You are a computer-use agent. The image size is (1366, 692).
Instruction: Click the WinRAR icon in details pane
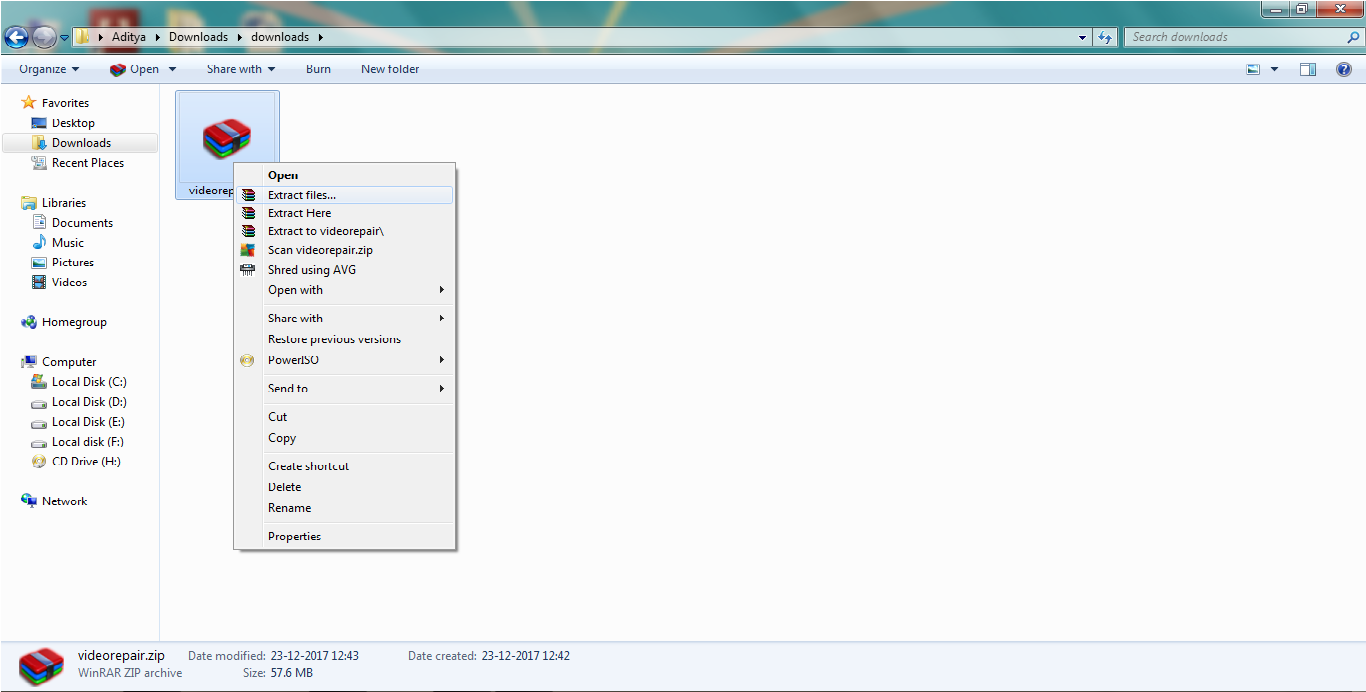click(x=41, y=665)
